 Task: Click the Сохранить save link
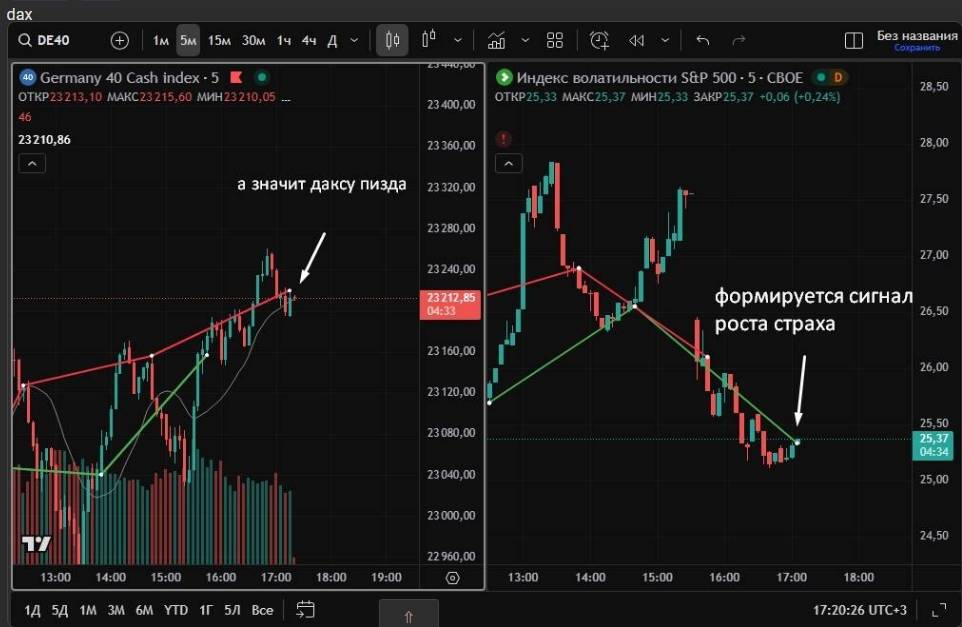click(x=916, y=48)
